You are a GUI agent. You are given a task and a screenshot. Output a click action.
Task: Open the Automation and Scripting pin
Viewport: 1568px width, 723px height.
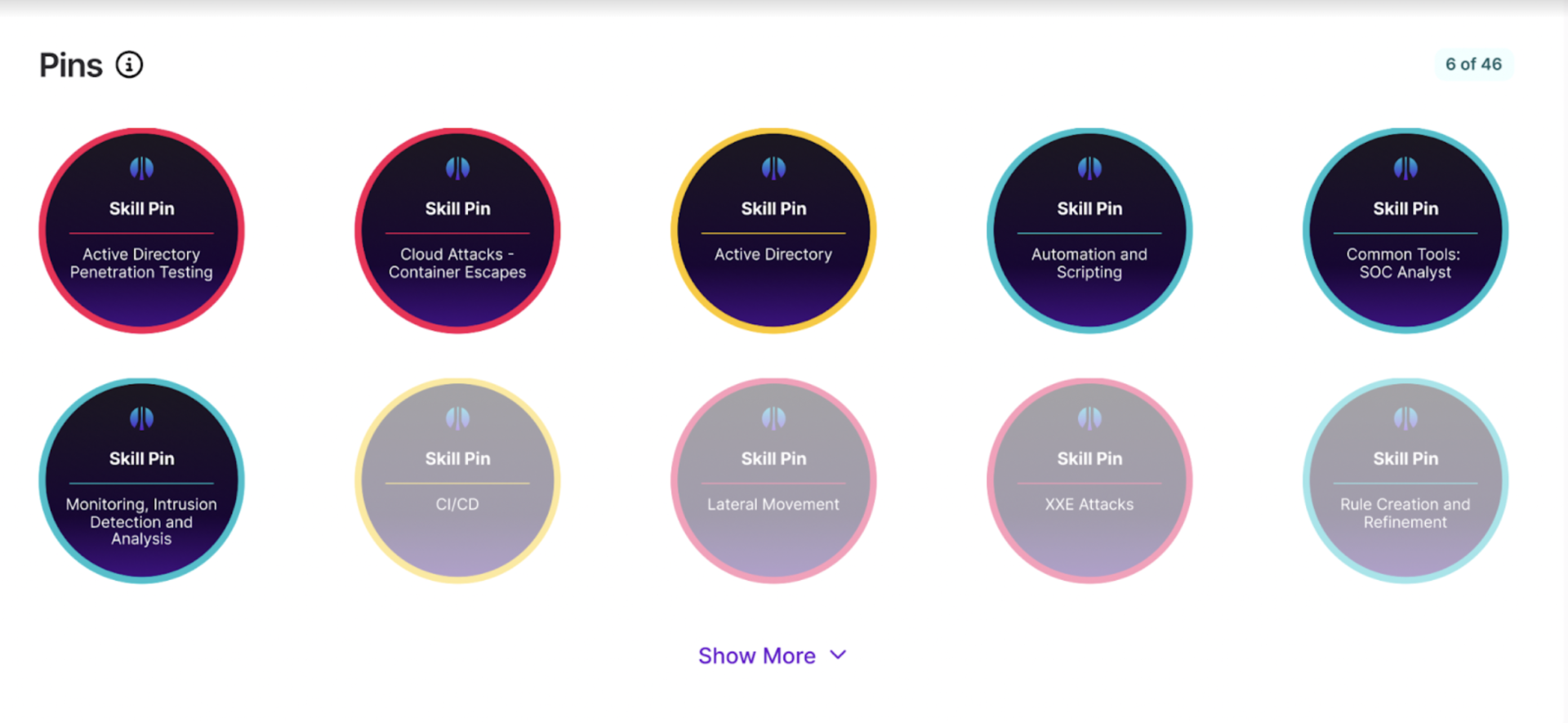1089,231
